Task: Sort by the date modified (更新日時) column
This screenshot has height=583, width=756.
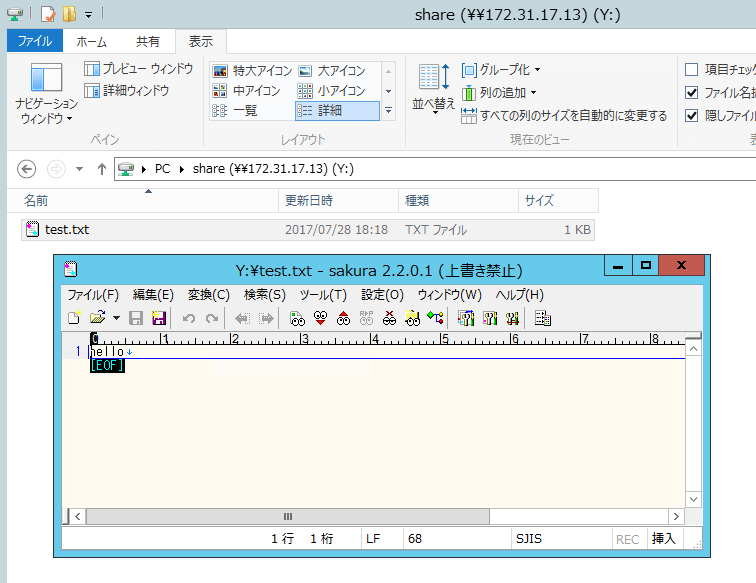Action: tap(338, 201)
